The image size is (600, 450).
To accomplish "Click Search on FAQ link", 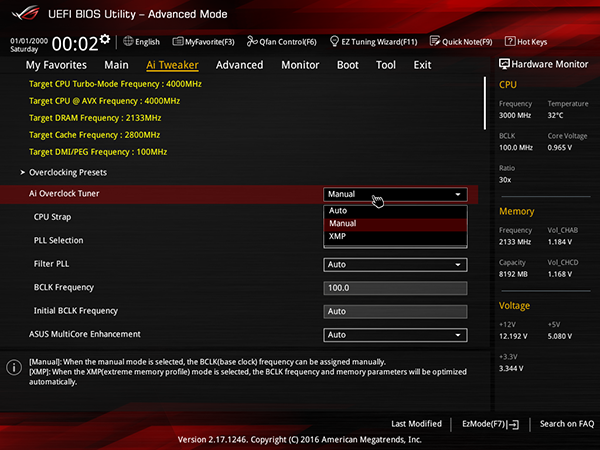I will pos(567,424).
